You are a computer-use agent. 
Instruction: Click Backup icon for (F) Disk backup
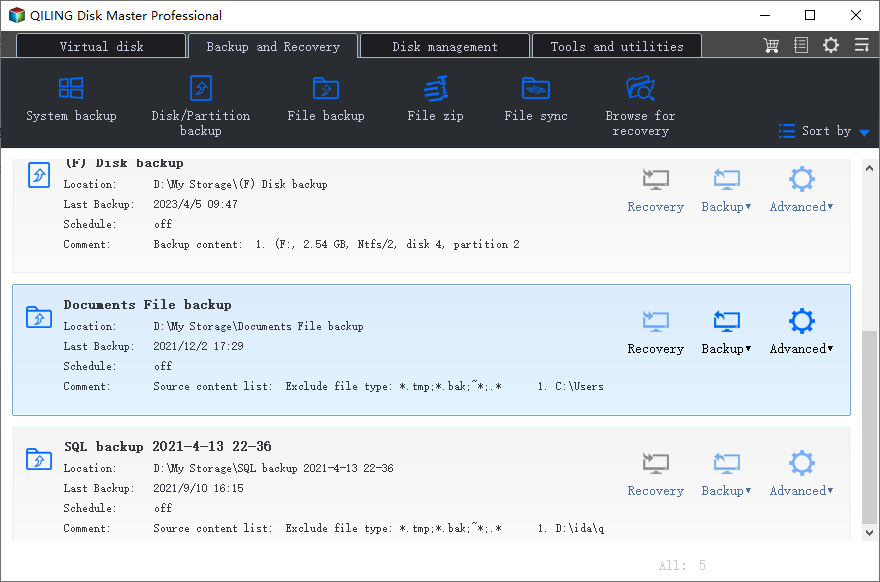pos(727,180)
